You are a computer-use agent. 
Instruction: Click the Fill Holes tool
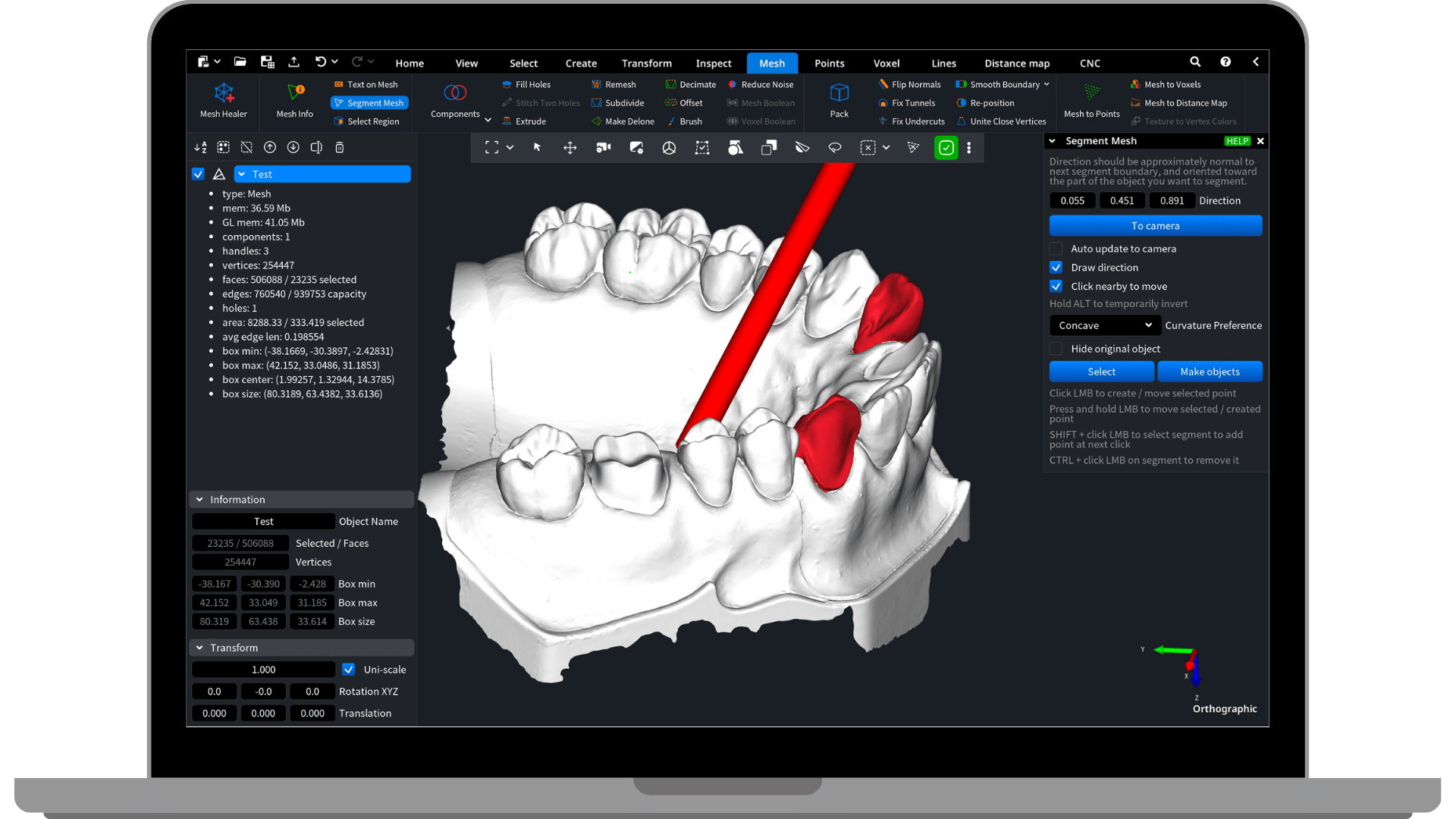coord(526,84)
